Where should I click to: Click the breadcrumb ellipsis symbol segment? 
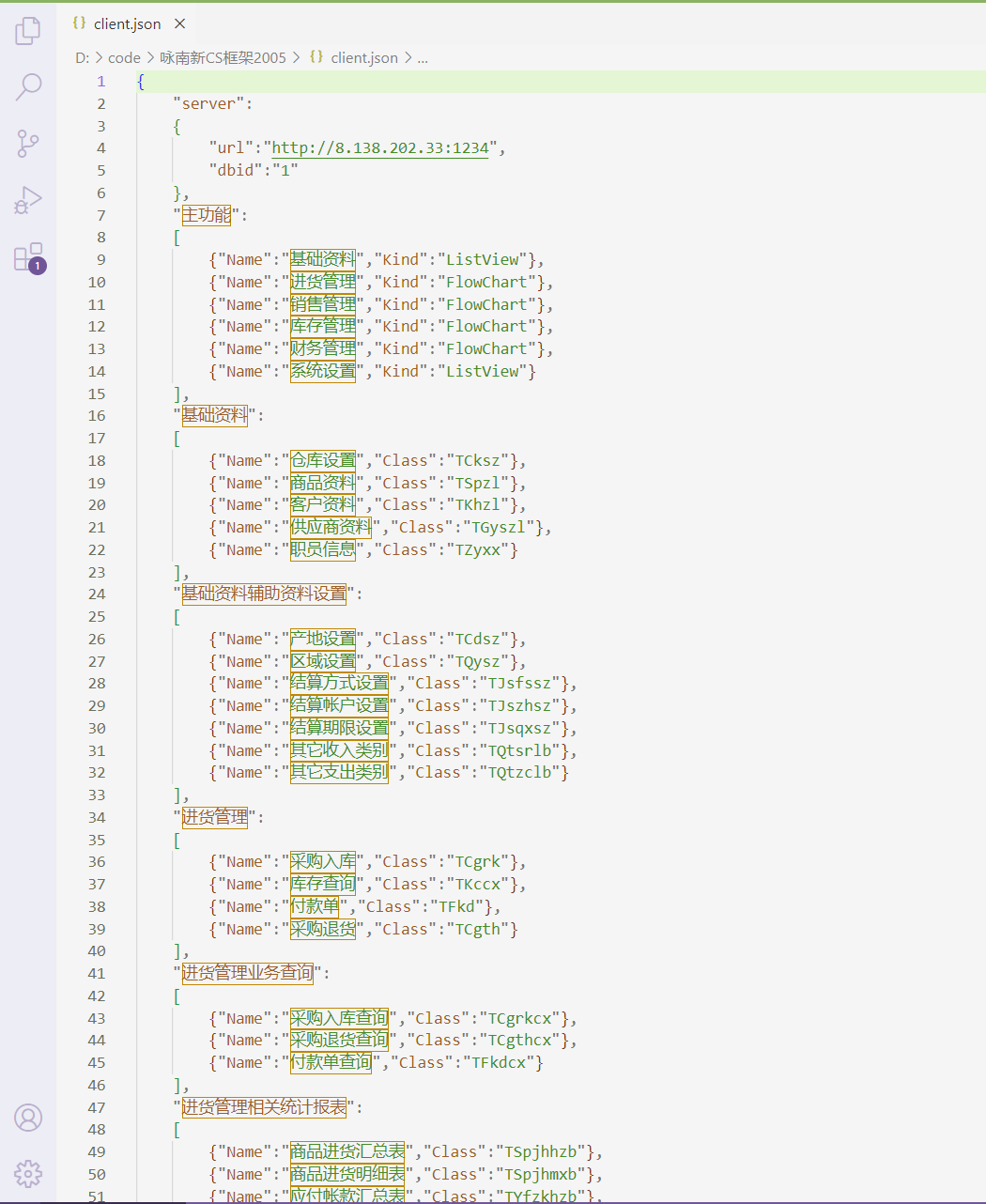pyautogui.click(x=423, y=57)
